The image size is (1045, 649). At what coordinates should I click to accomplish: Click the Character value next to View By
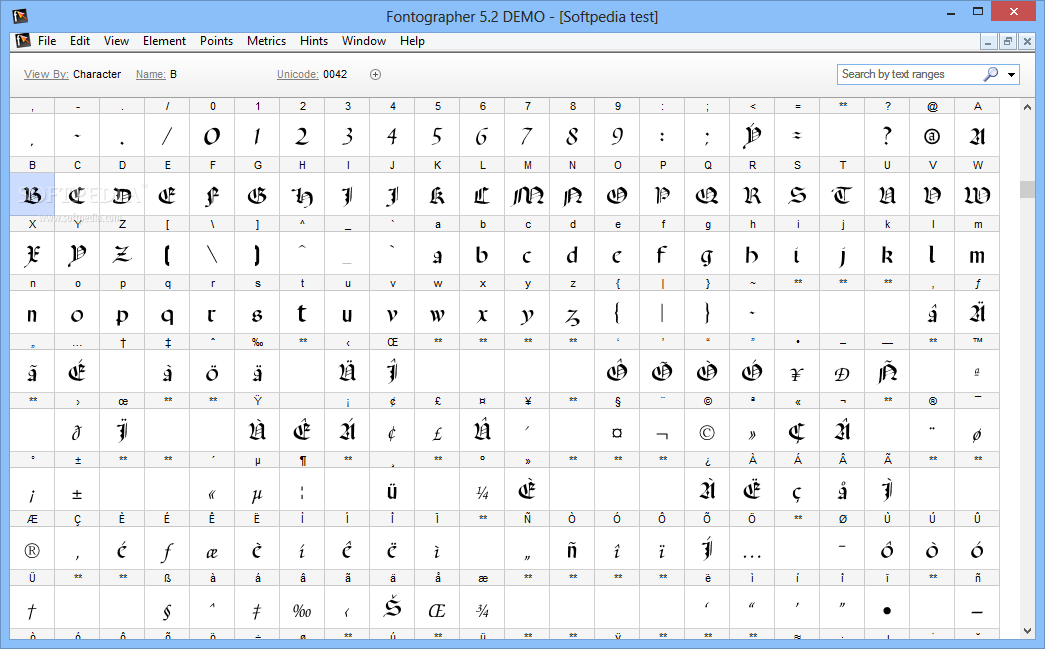coord(97,74)
